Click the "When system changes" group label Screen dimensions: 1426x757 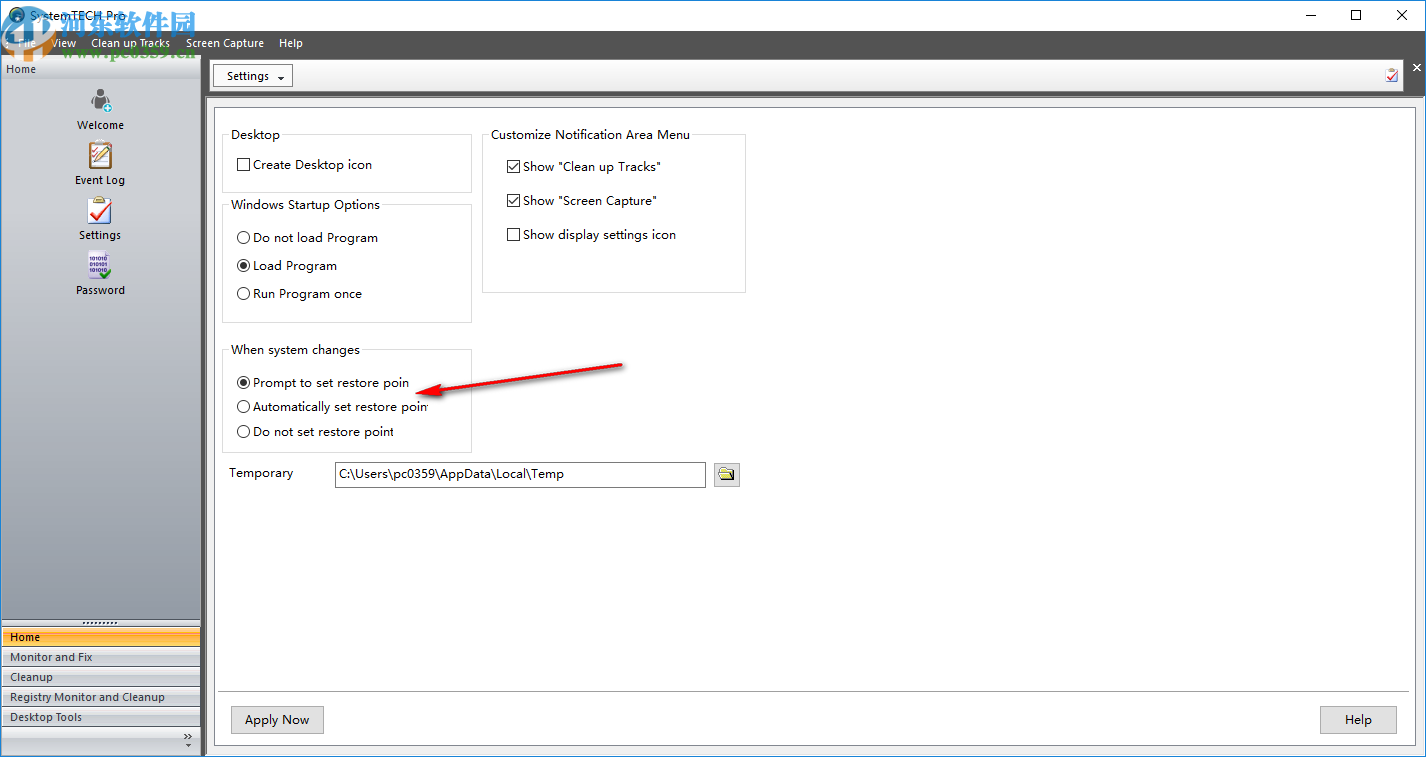pos(295,350)
